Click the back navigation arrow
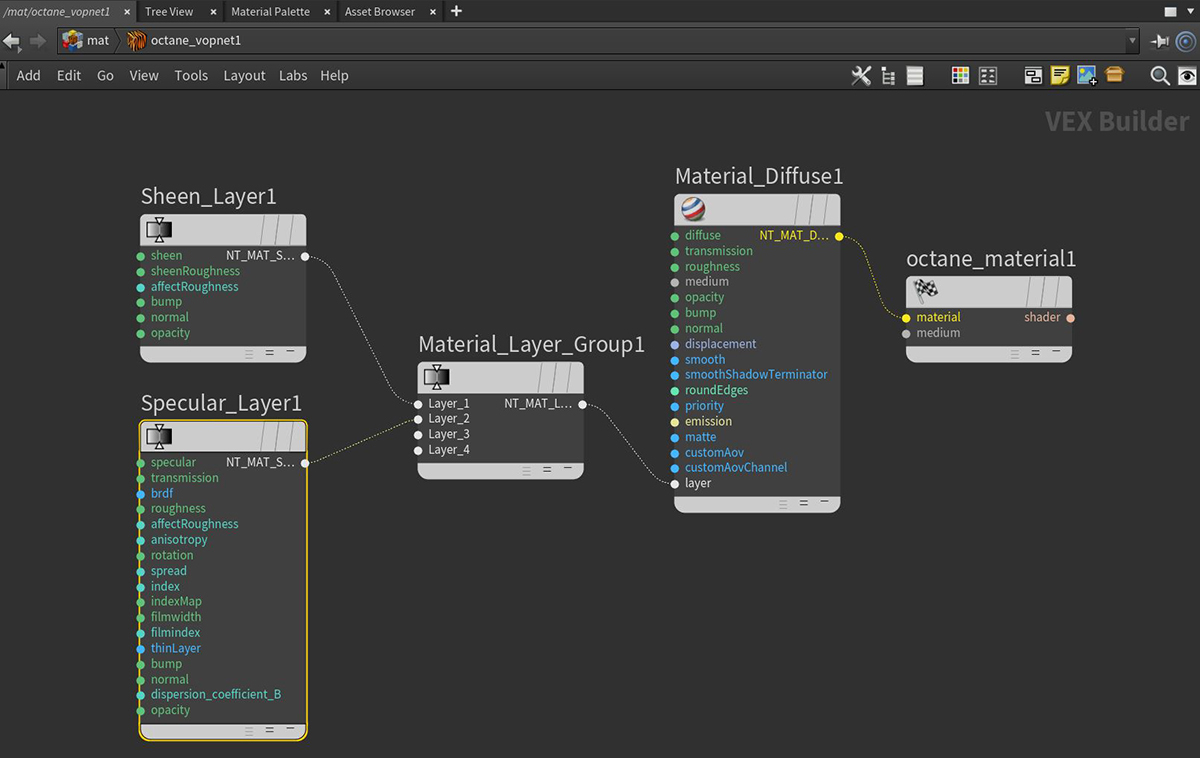Screen dimensions: 1200x758 click(12, 41)
